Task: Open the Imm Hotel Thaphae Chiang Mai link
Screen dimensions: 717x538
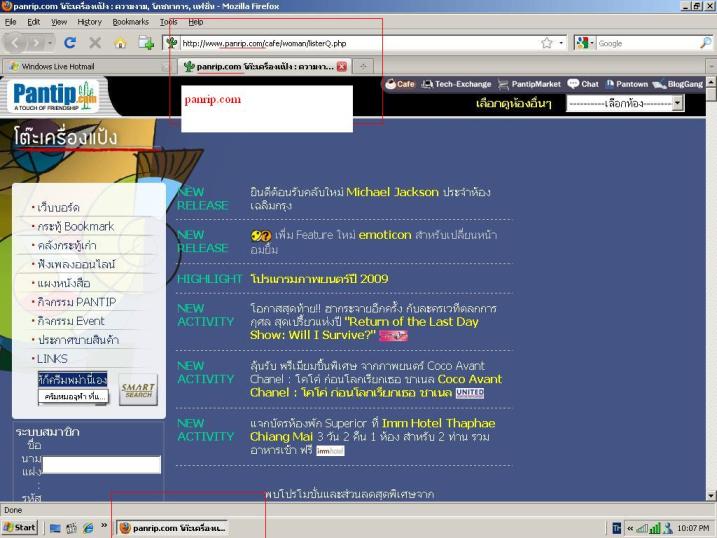Action: [x=373, y=430]
